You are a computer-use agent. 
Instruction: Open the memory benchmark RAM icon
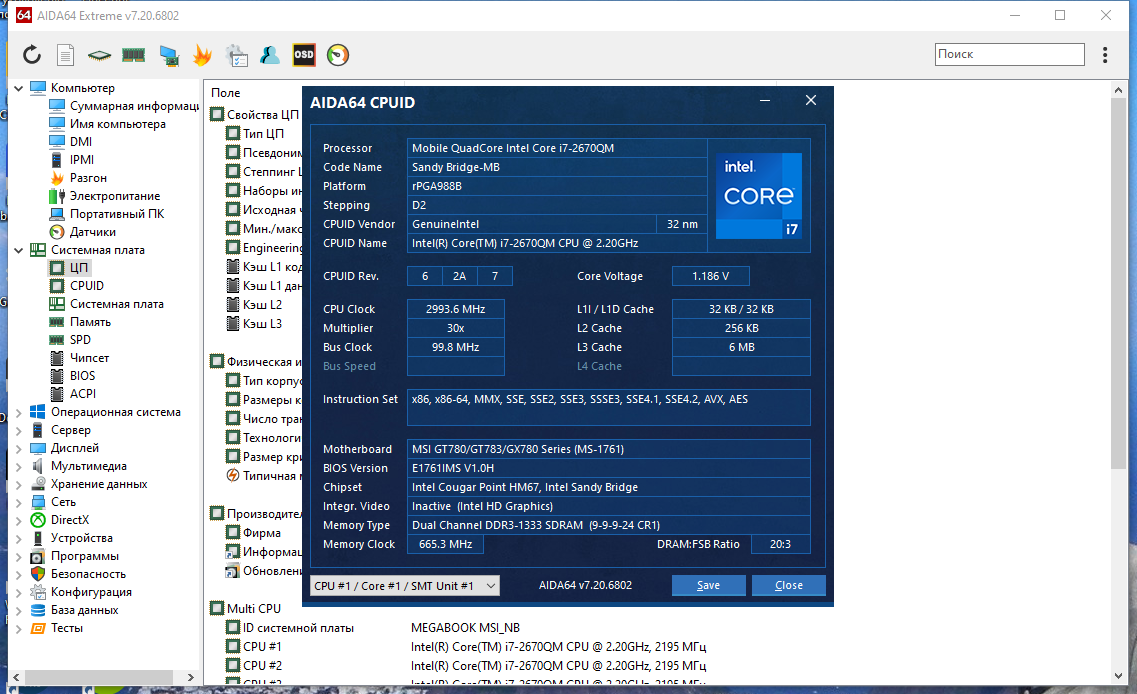(x=133, y=55)
